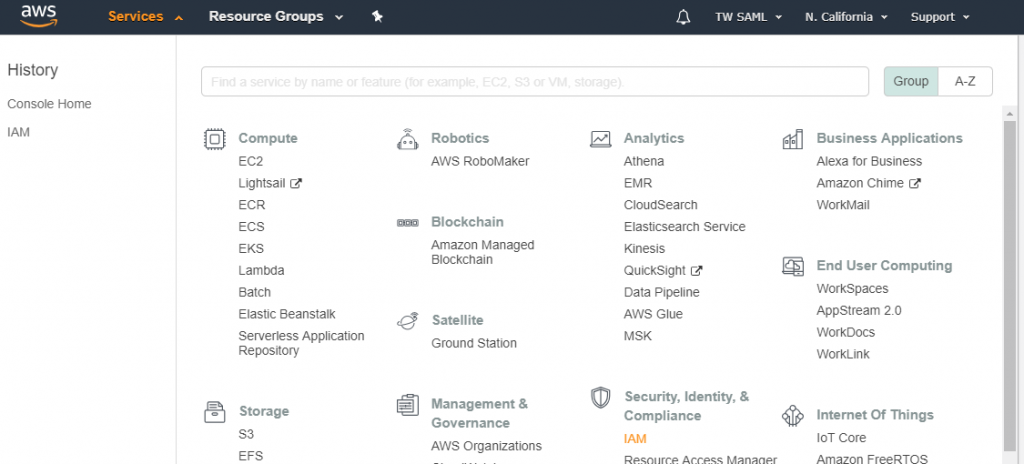Open AppStream 2.0
The height and width of the screenshot is (464, 1024).
pos(859,311)
